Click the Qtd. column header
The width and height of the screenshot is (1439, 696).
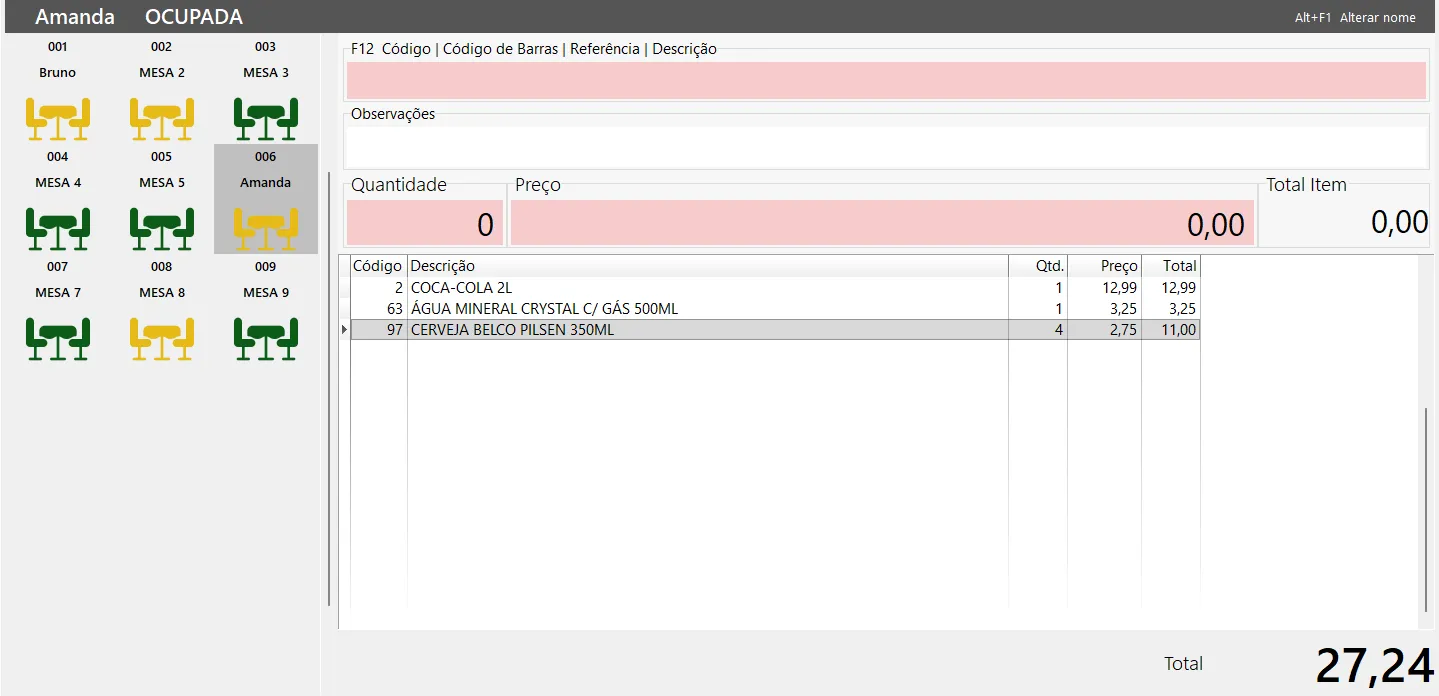click(1038, 266)
